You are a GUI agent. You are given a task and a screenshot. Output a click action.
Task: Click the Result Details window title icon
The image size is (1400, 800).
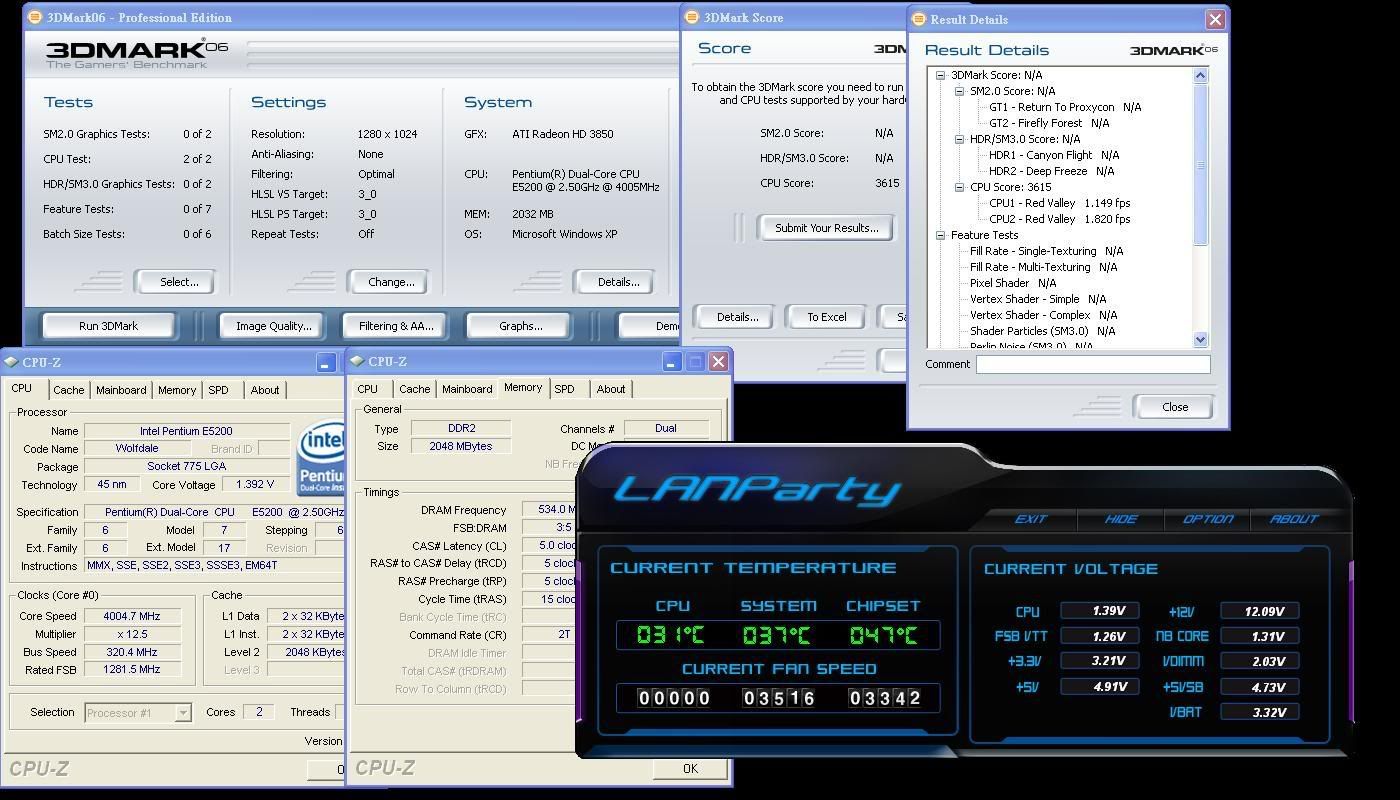(x=918, y=18)
